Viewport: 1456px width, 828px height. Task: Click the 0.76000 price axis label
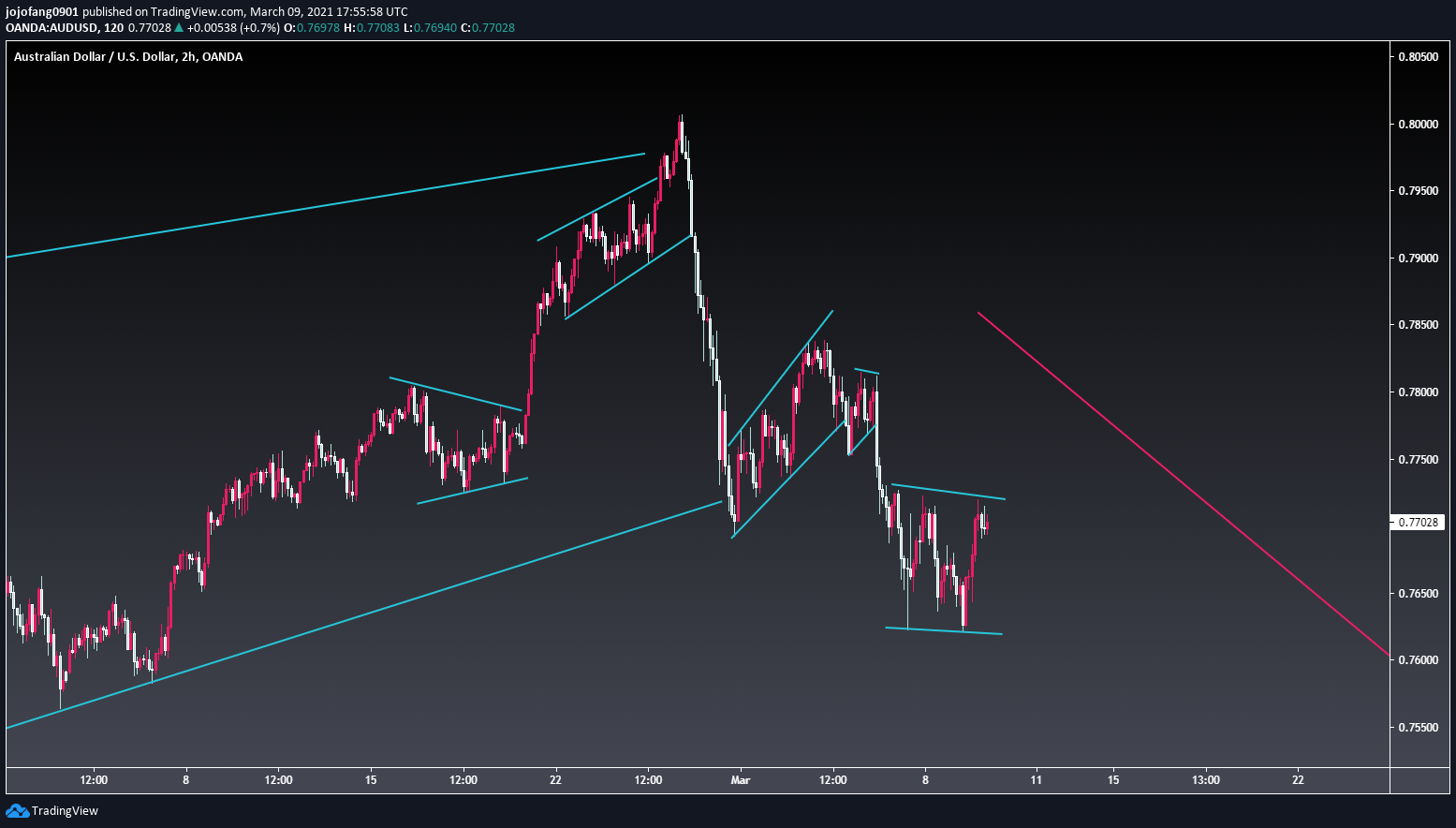click(1418, 660)
